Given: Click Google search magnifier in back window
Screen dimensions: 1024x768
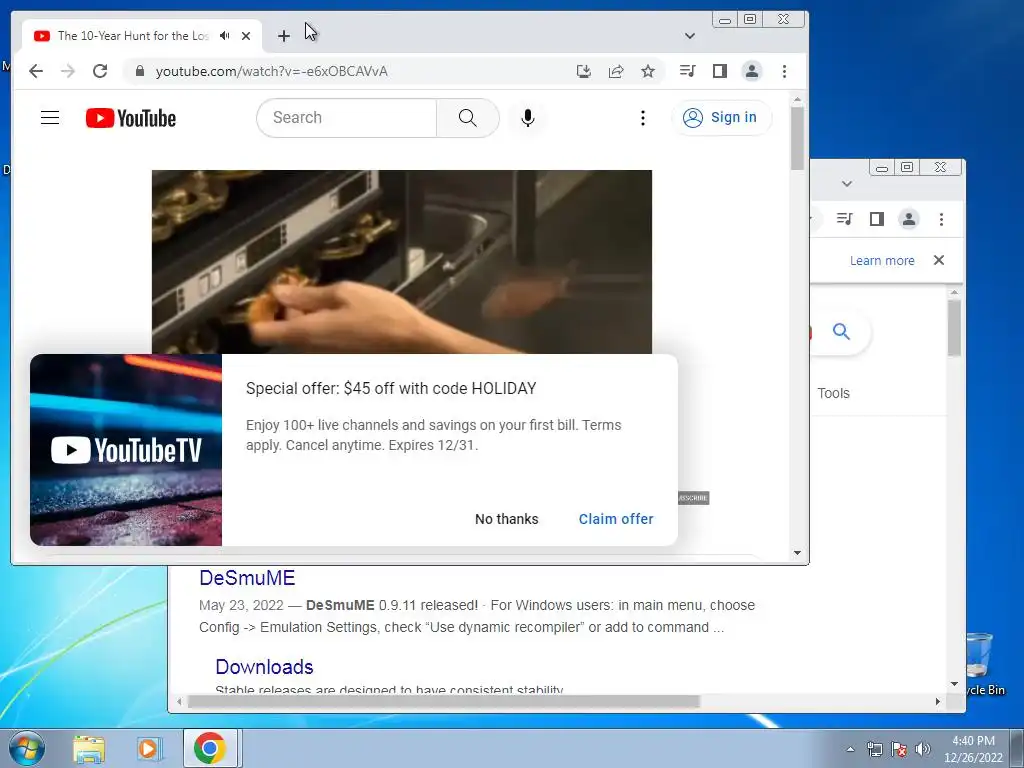Looking at the screenshot, I should click(841, 332).
